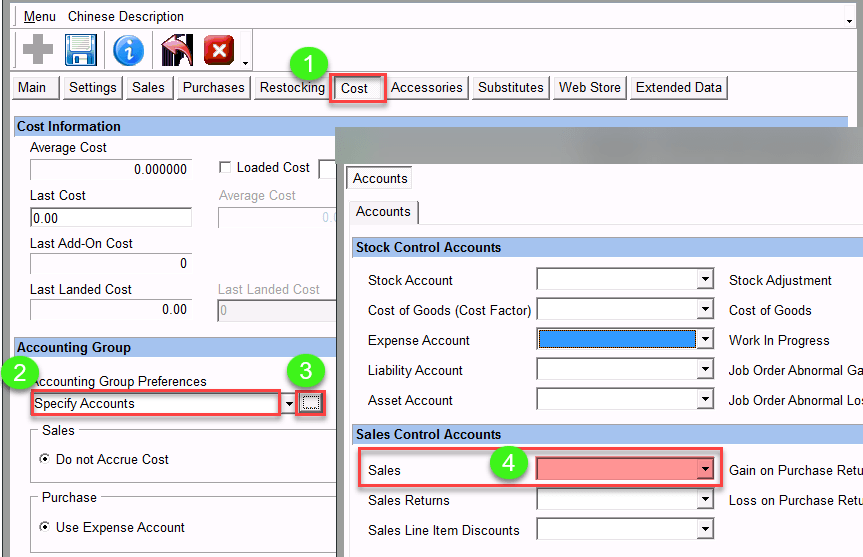Image resolution: width=863 pixels, height=557 pixels.
Task: Click the Web Store tab button
Action: 589,88
